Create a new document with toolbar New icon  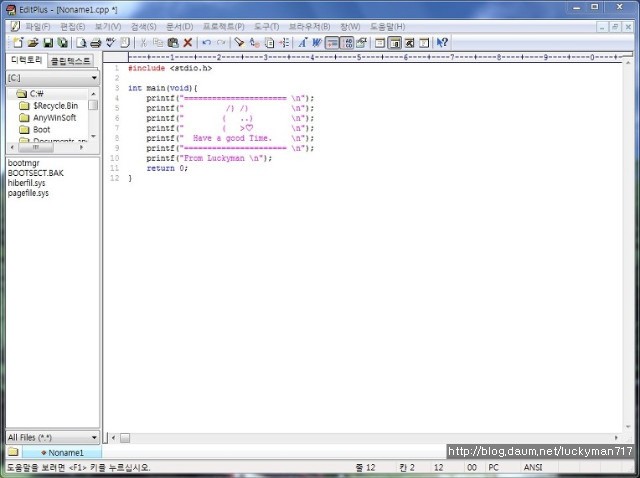click(18, 42)
